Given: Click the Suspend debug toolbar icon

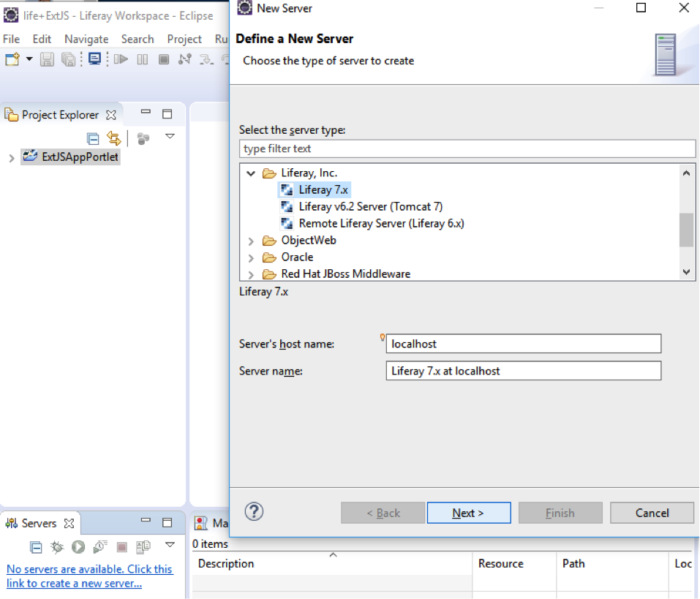Looking at the screenshot, I should click(142, 59).
